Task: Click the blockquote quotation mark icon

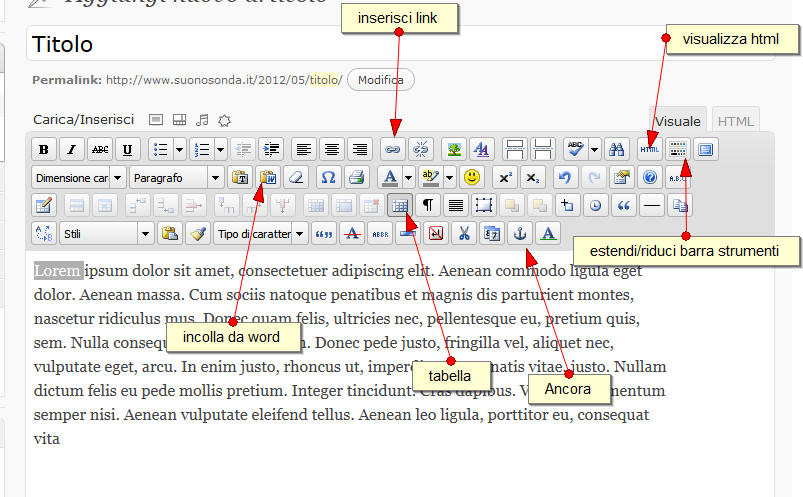Action: tap(623, 206)
